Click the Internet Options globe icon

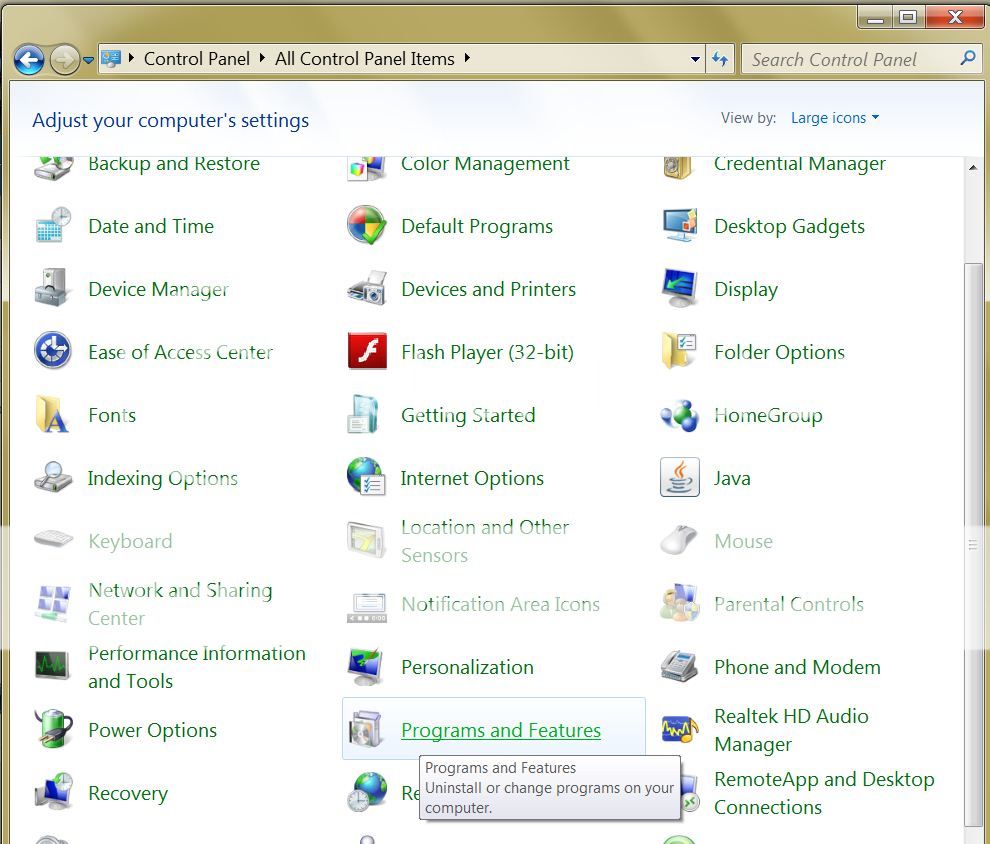click(x=366, y=477)
